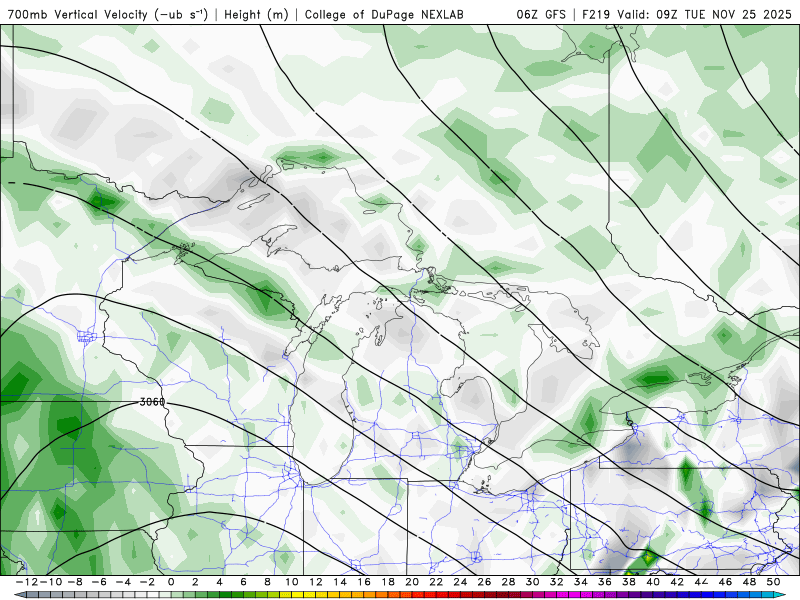This screenshot has width=800, height=600.
Task: Select the '8' legend tick value
Action: coord(267,582)
